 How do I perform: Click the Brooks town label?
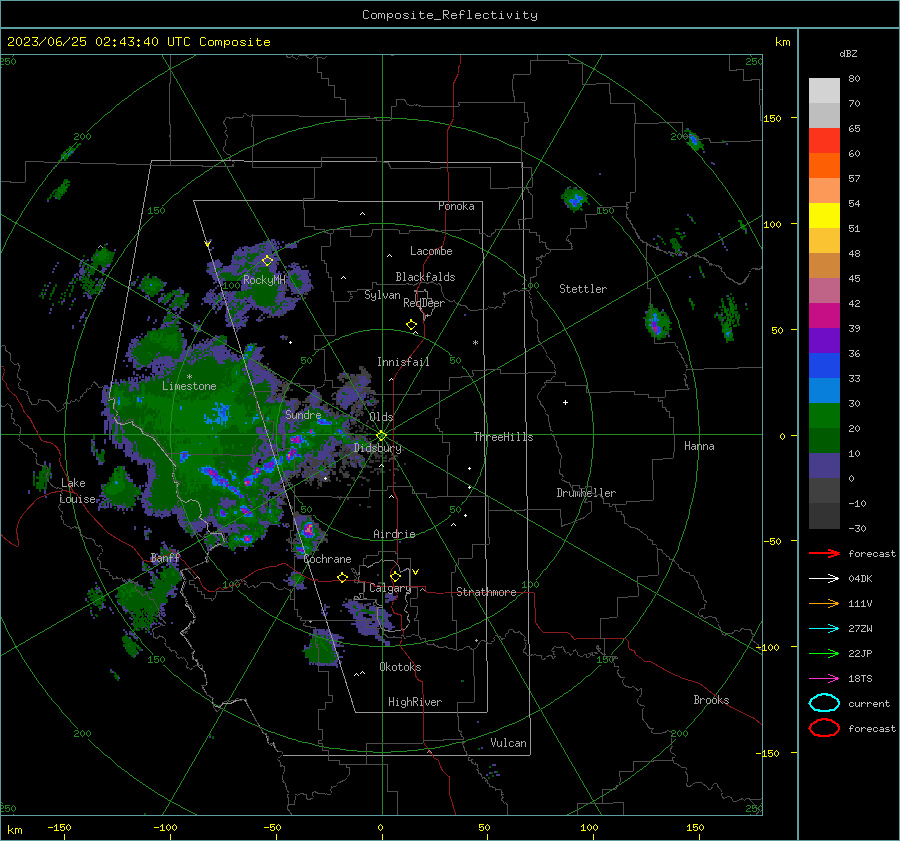[711, 700]
